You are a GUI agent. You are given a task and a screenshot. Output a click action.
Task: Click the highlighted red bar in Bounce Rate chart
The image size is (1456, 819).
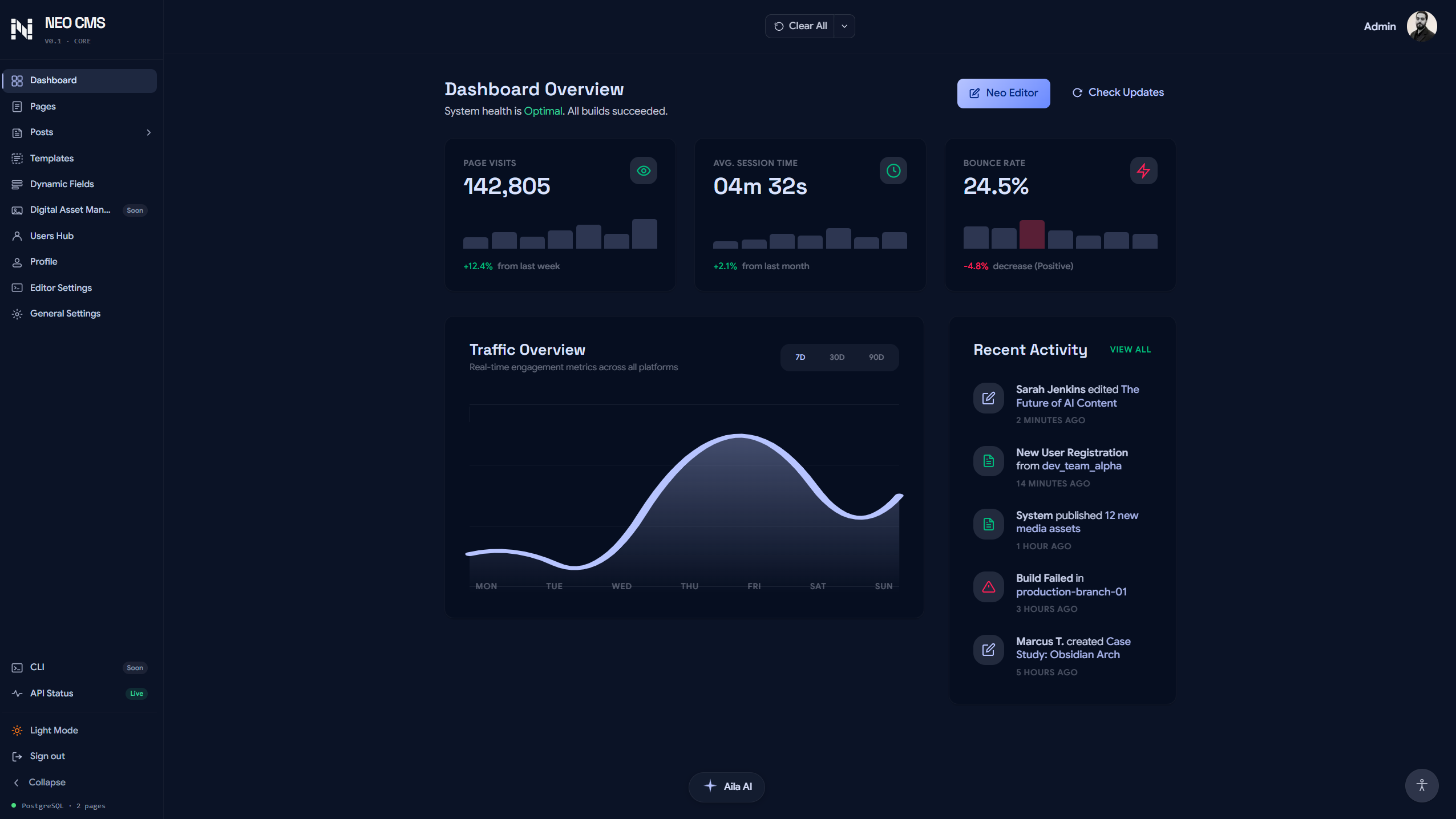click(x=1032, y=234)
